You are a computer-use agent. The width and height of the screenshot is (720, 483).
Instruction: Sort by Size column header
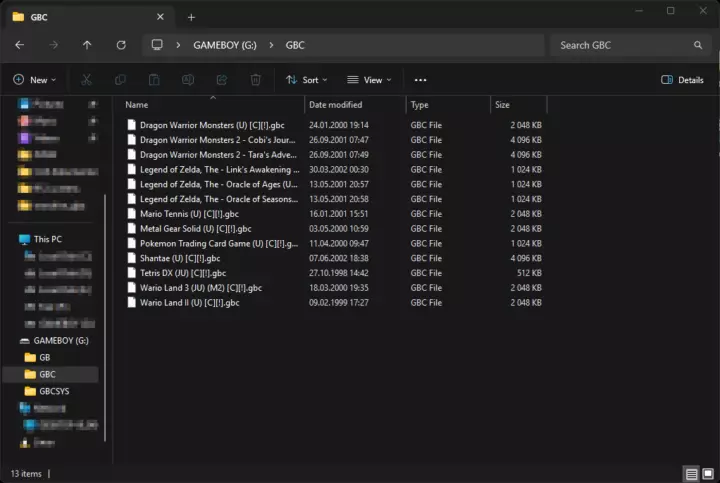502,105
